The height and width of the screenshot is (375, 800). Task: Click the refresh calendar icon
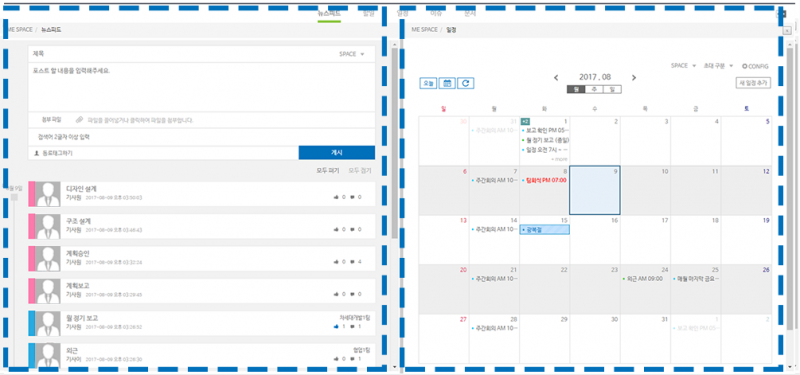pyautogui.click(x=466, y=83)
